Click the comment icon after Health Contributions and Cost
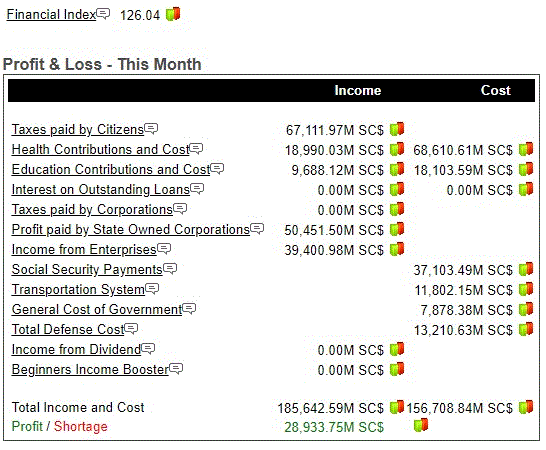The width and height of the screenshot is (546, 450). (196, 149)
